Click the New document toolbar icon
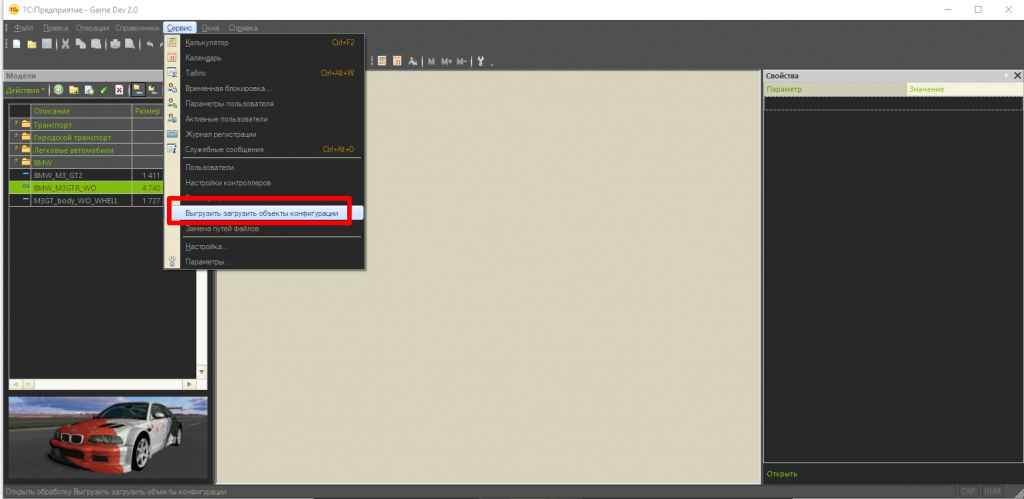The height and width of the screenshot is (499, 1024). point(16,44)
